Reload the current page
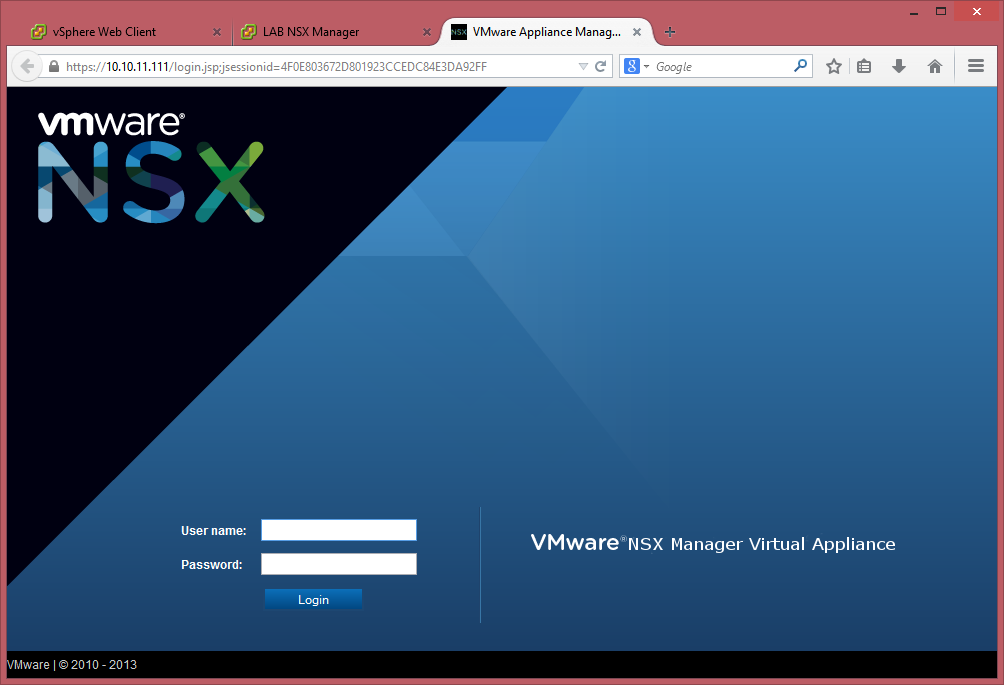Image resolution: width=1004 pixels, height=685 pixels. (x=601, y=66)
